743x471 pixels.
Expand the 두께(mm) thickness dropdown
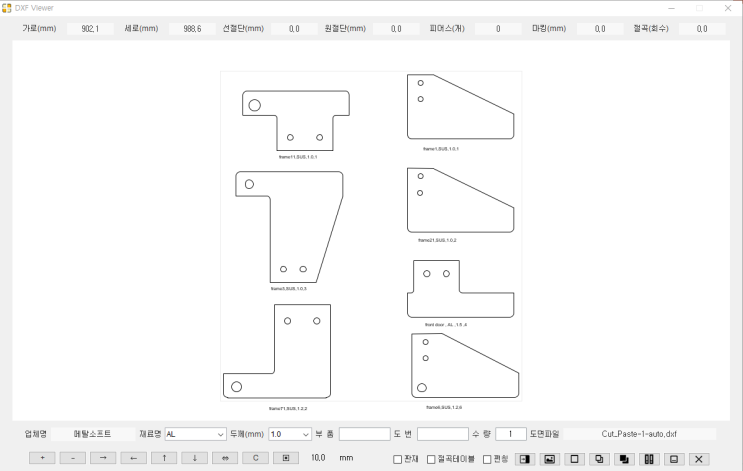[x=290, y=434]
